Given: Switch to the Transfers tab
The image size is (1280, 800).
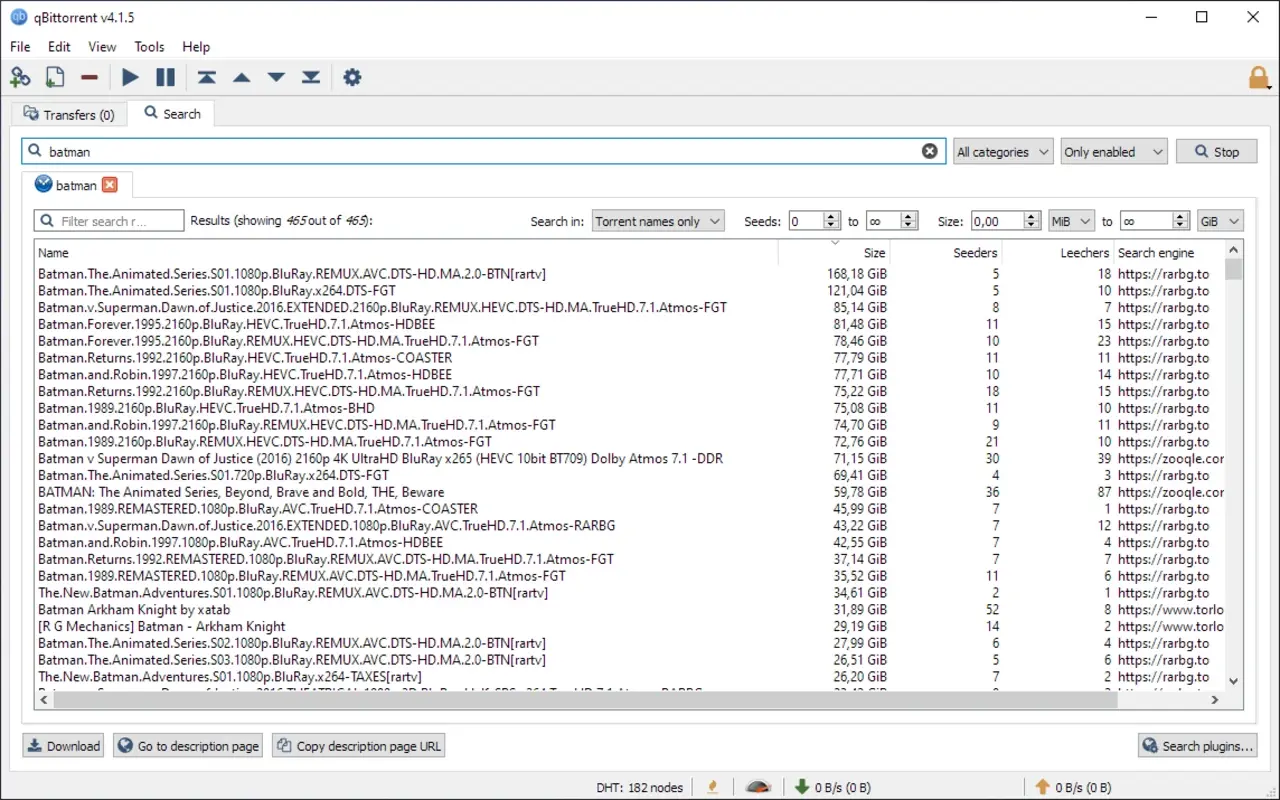Looking at the screenshot, I should tap(68, 114).
